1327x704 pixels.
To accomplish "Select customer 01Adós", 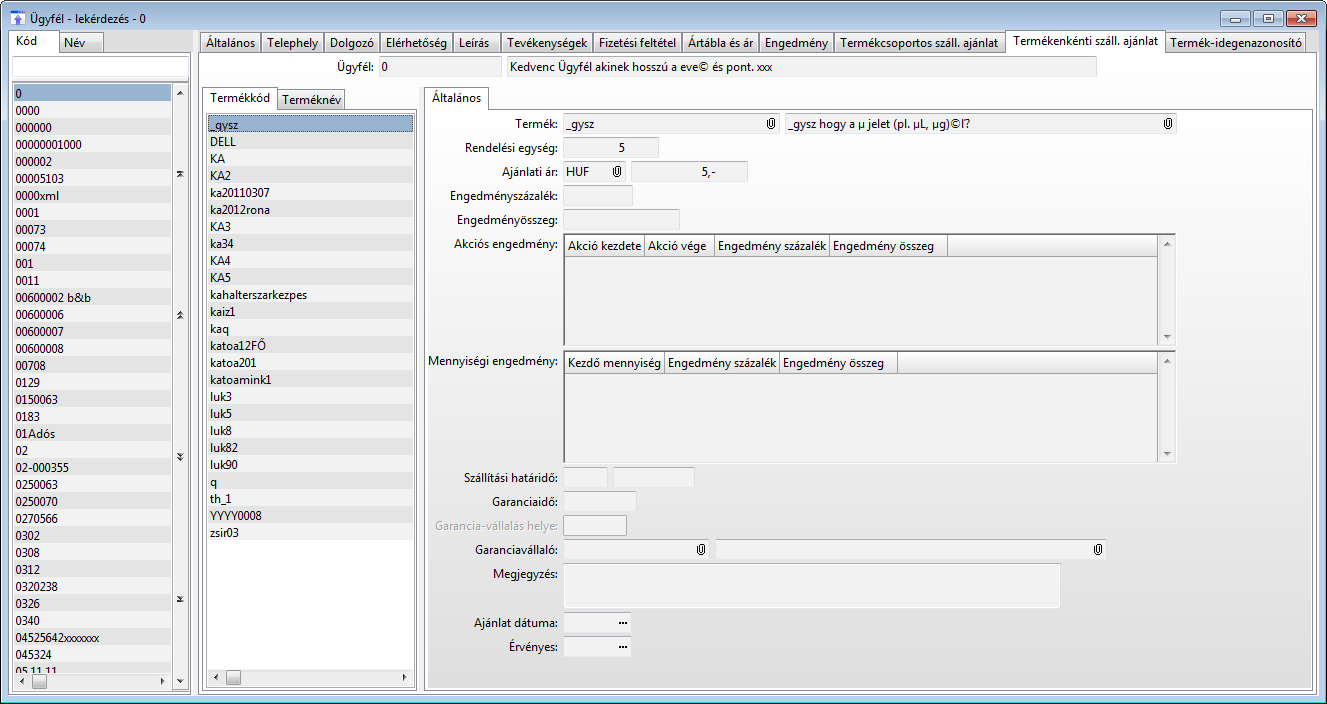I will (92, 433).
